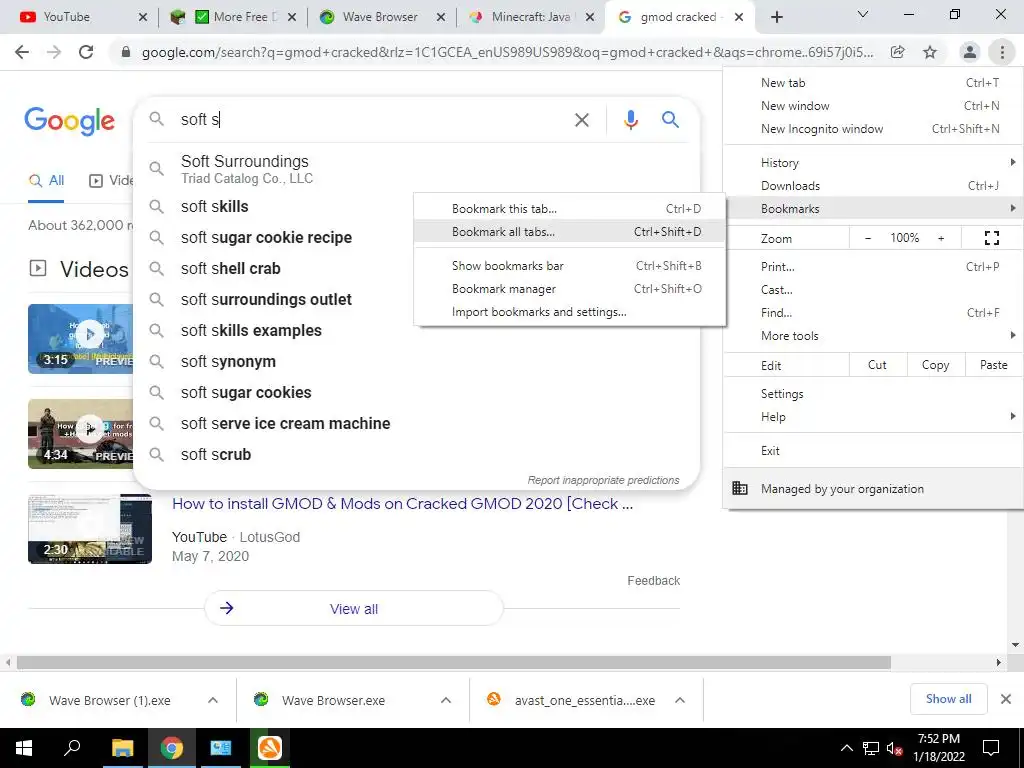The image size is (1024, 768).
Task: Click the browser back arrow
Action: (22, 52)
